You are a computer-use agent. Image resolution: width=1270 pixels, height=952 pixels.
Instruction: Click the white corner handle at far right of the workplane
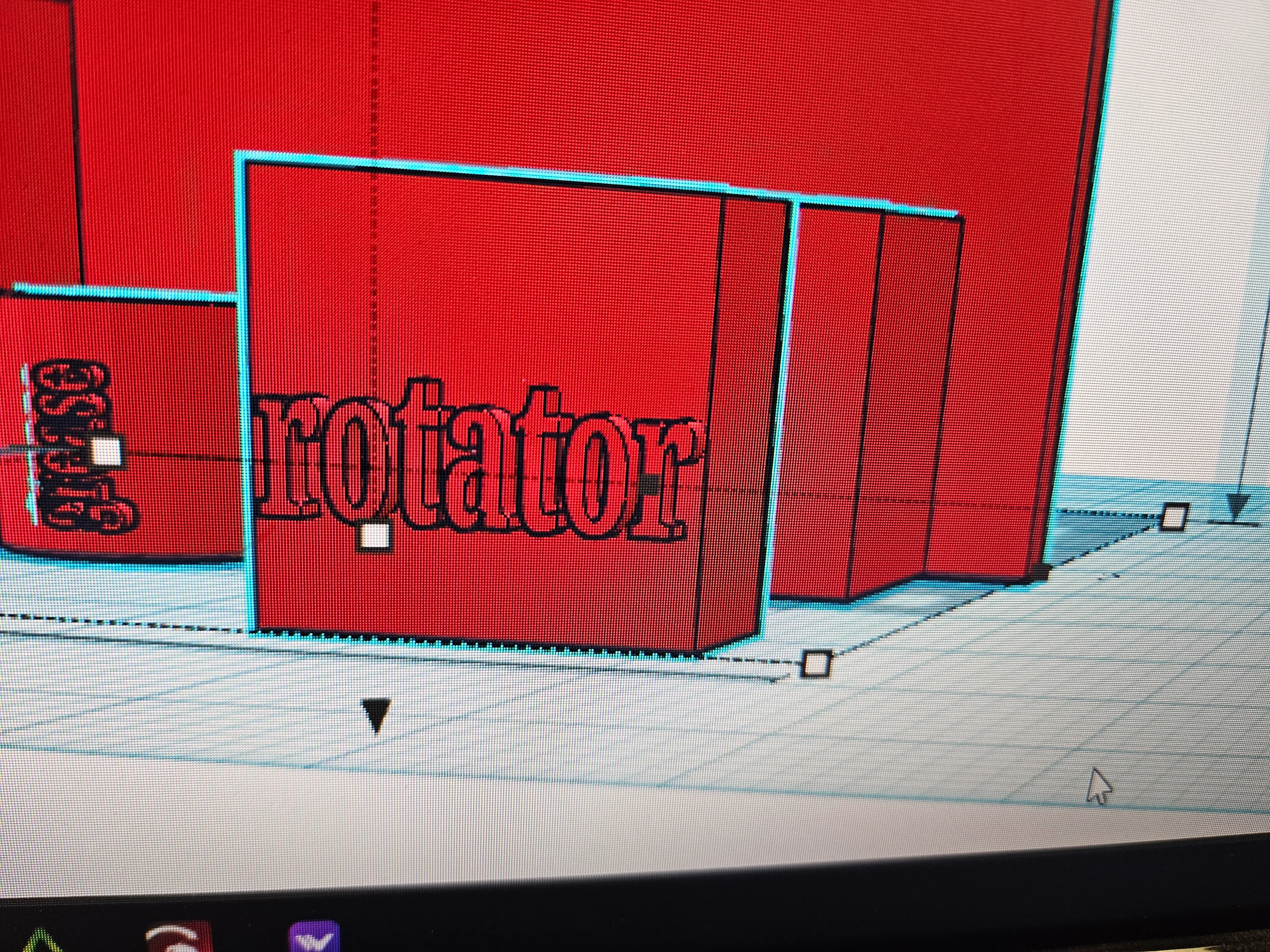point(1173,517)
